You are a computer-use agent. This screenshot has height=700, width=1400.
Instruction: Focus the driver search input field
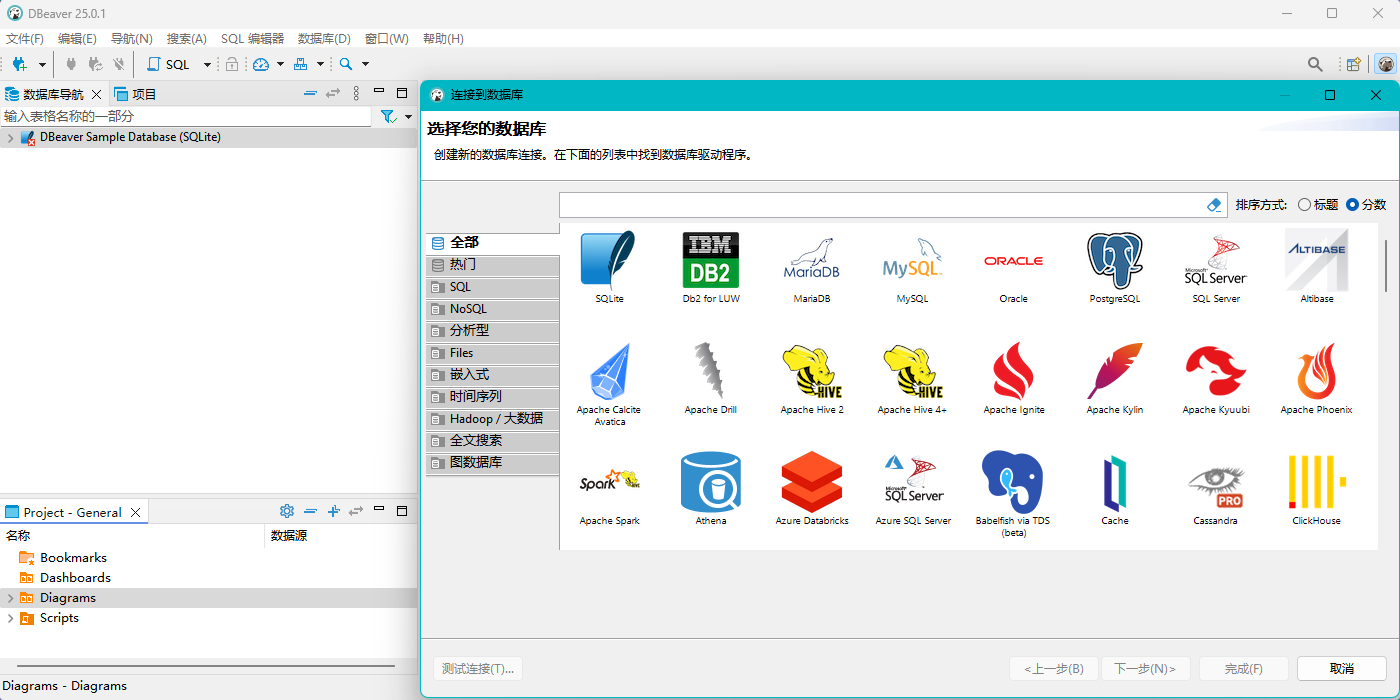tap(880, 205)
